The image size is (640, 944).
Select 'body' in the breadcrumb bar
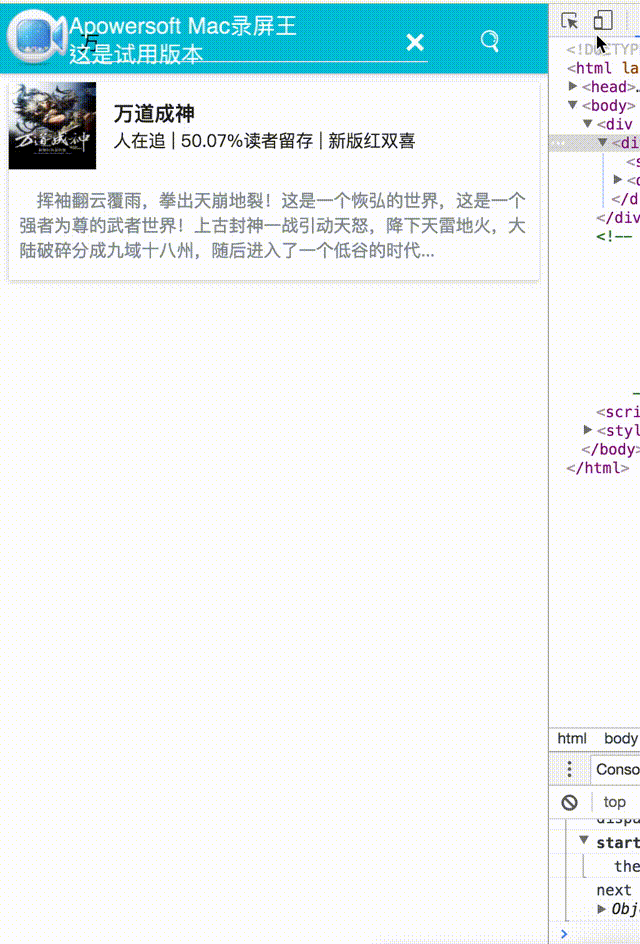pos(621,738)
